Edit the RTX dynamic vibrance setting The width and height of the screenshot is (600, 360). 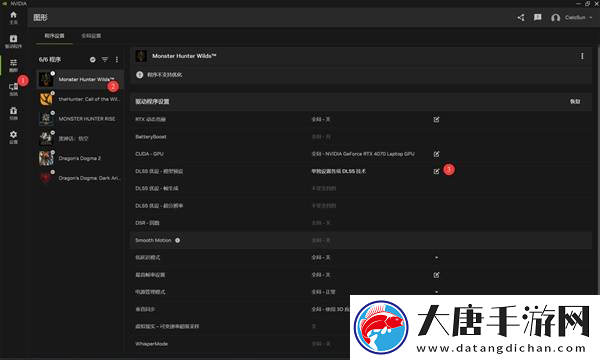point(436,119)
